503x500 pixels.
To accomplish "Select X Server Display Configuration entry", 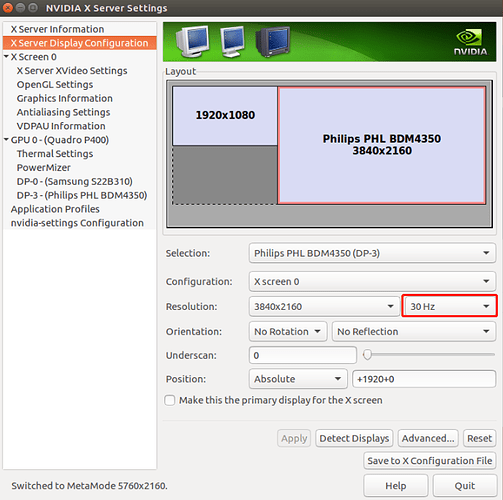I will [79, 43].
